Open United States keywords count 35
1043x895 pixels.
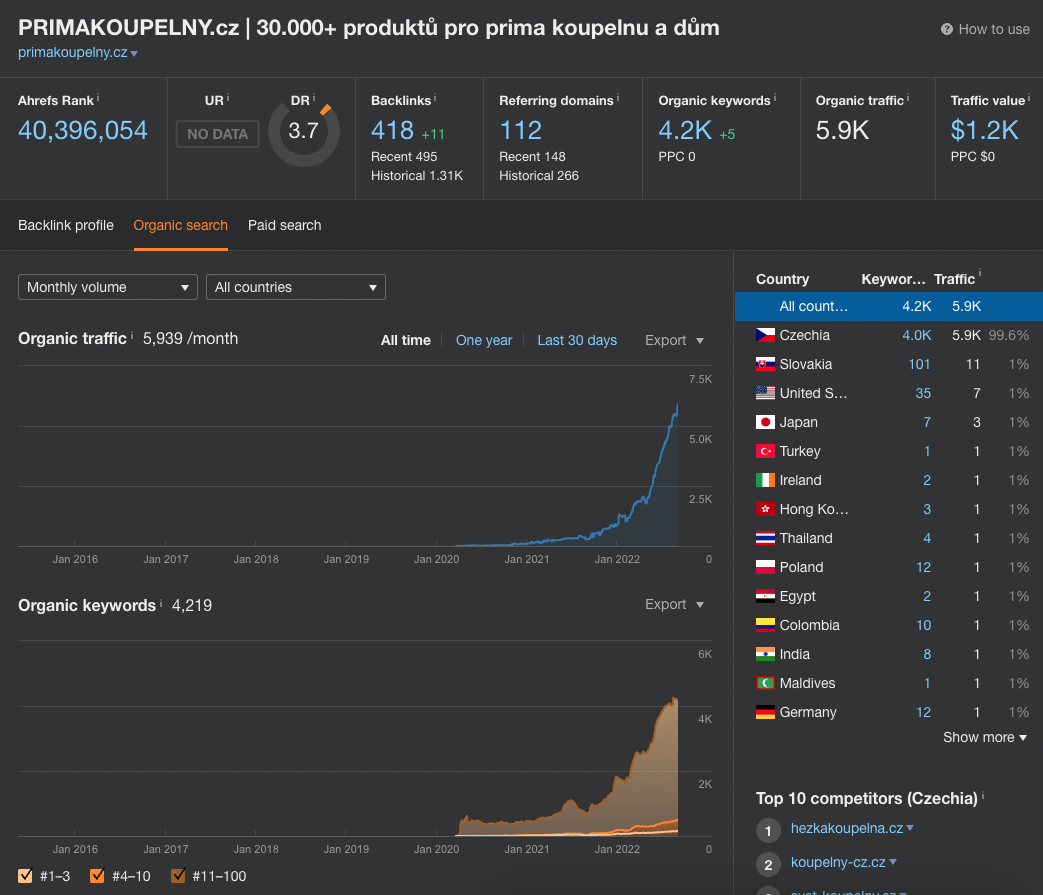(923, 393)
